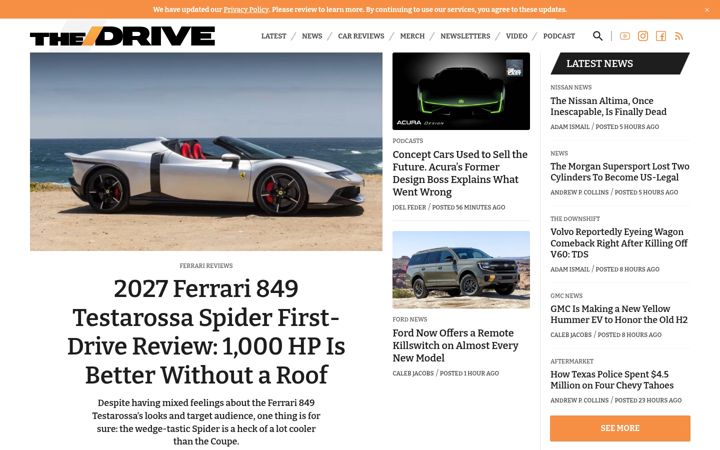Click the 'Posted 23 hours ago' timestamp
The height and width of the screenshot is (450, 720).
[x=648, y=400]
